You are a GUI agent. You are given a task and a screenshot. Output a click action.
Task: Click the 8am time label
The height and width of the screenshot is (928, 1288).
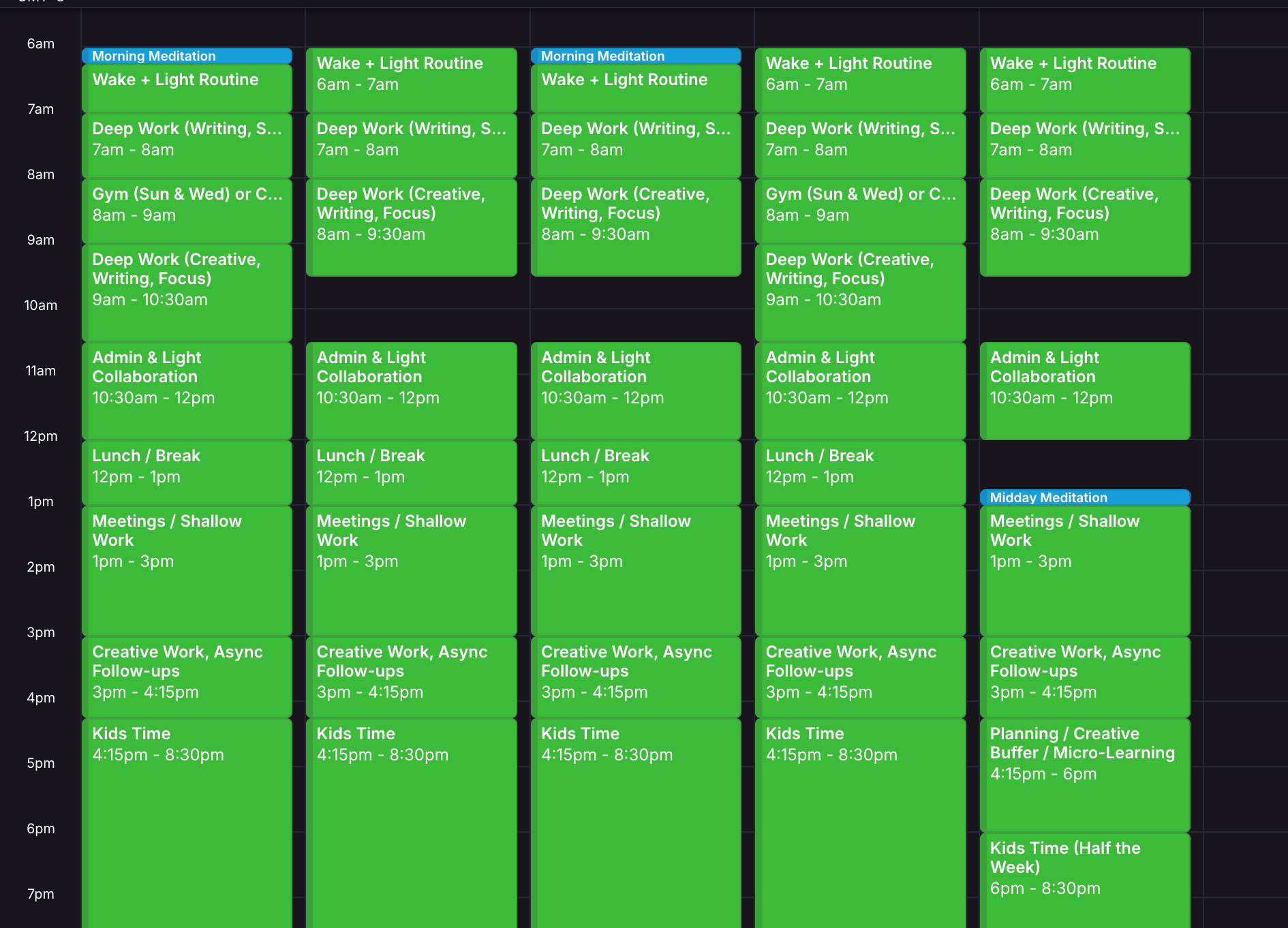41,174
